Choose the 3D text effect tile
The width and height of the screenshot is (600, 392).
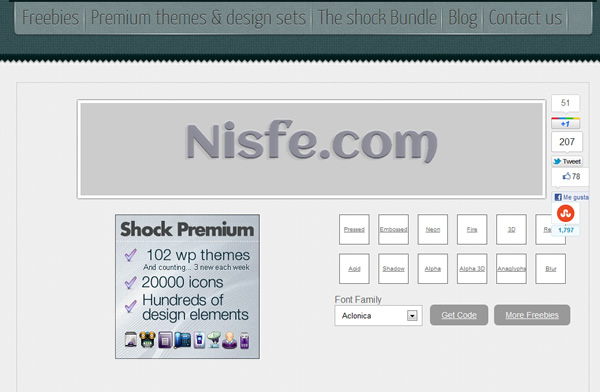pyautogui.click(x=511, y=229)
